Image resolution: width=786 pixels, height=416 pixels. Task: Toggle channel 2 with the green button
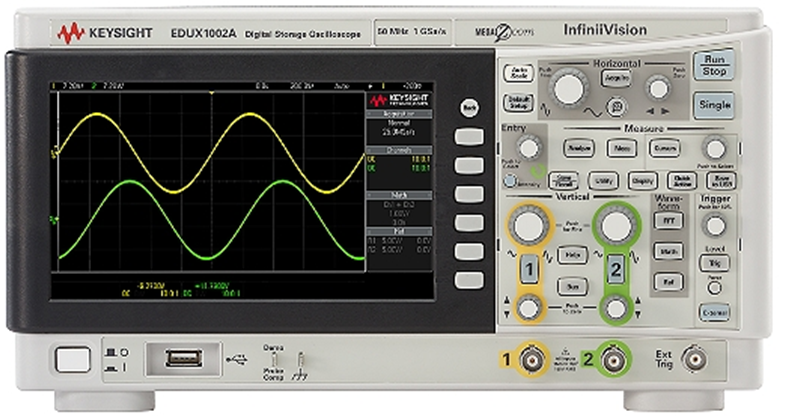(617, 270)
